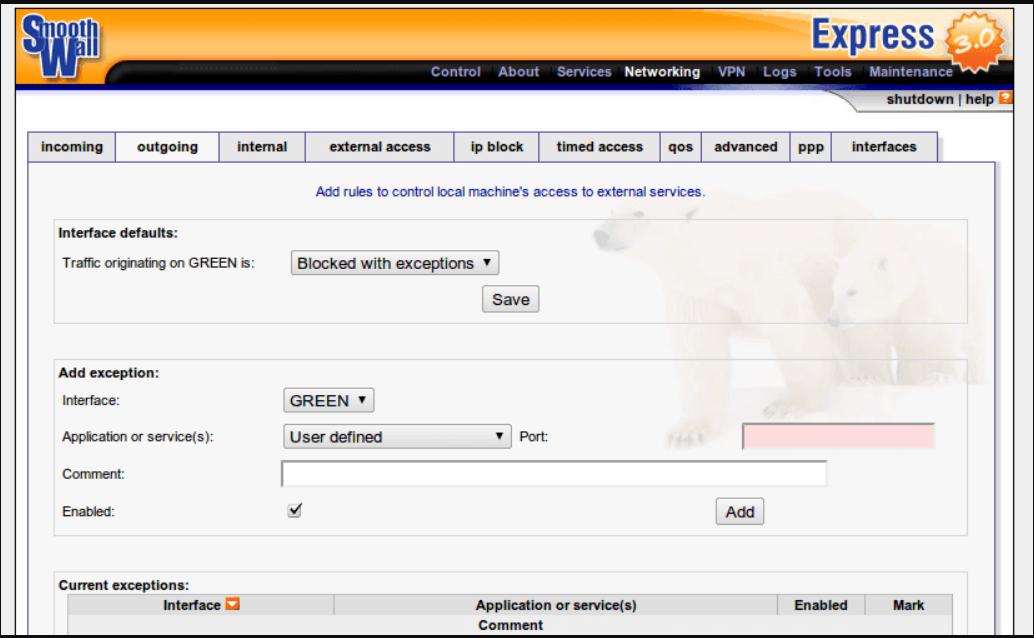This screenshot has height=638, width=1034.
Task: Open the Control menu
Action: tap(456, 72)
